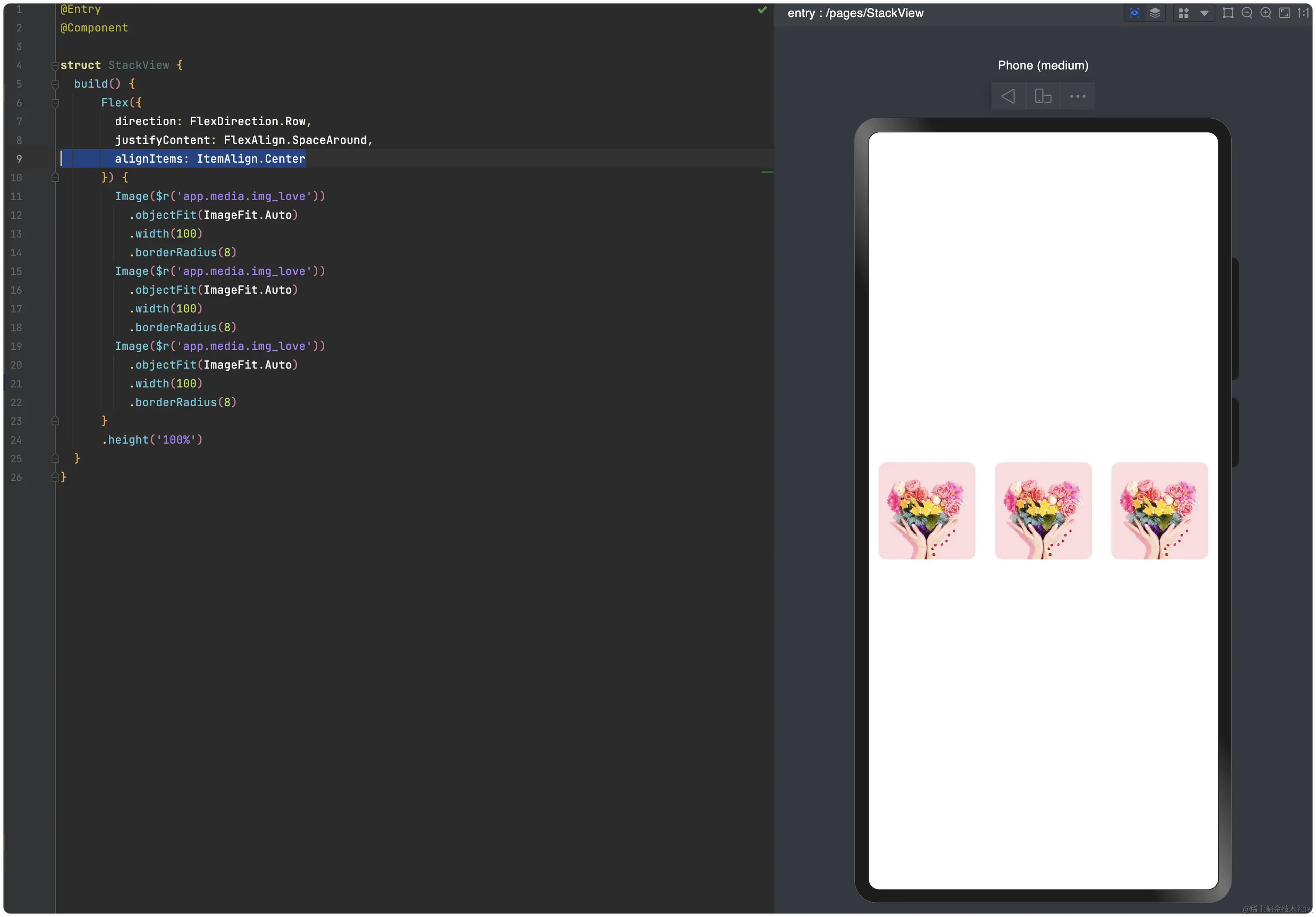The image size is (1316, 917).
Task: Click '.borderRadius(8)' on line 14
Action: (183, 253)
